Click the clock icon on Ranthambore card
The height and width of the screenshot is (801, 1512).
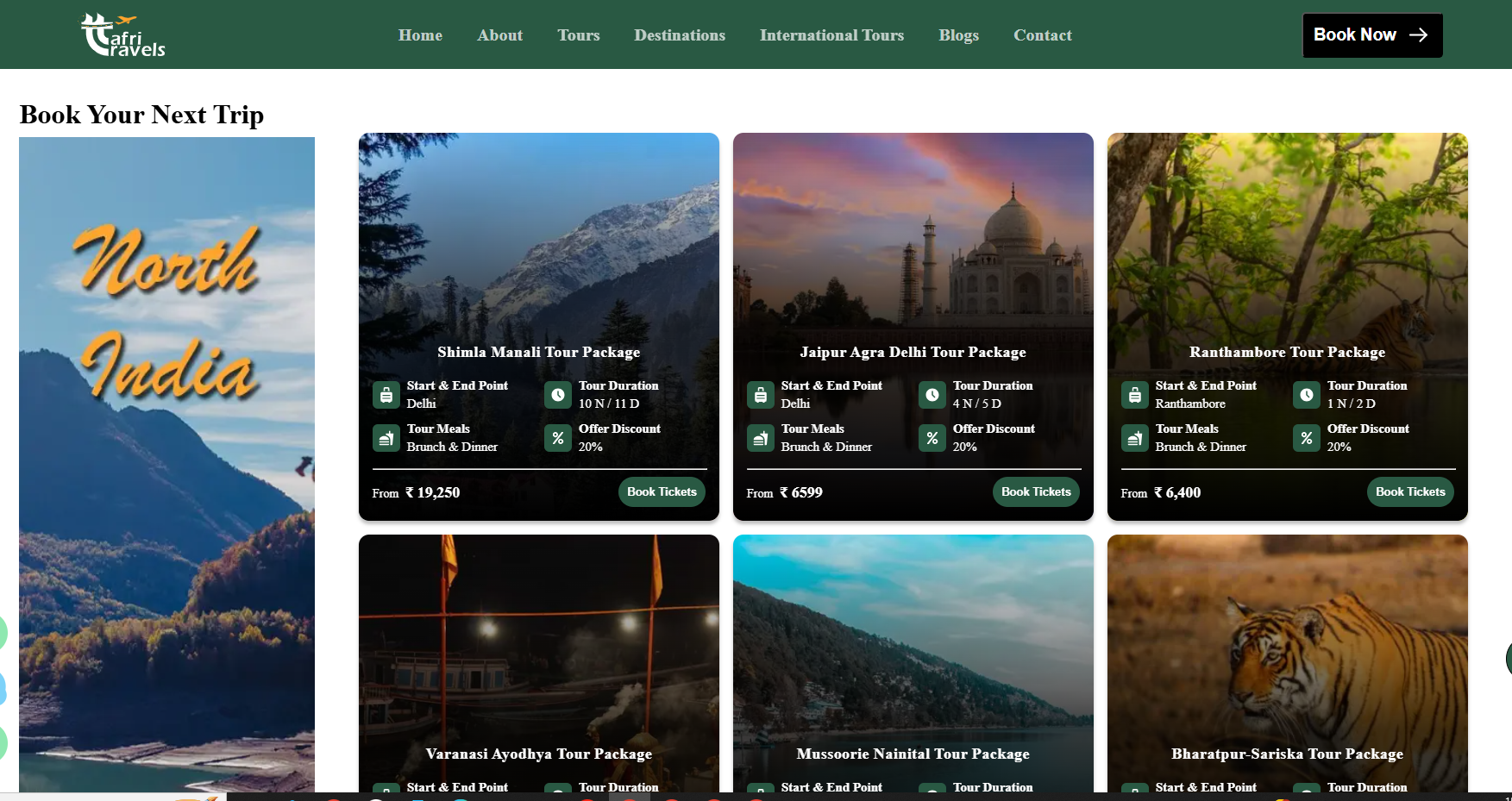point(1307,395)
